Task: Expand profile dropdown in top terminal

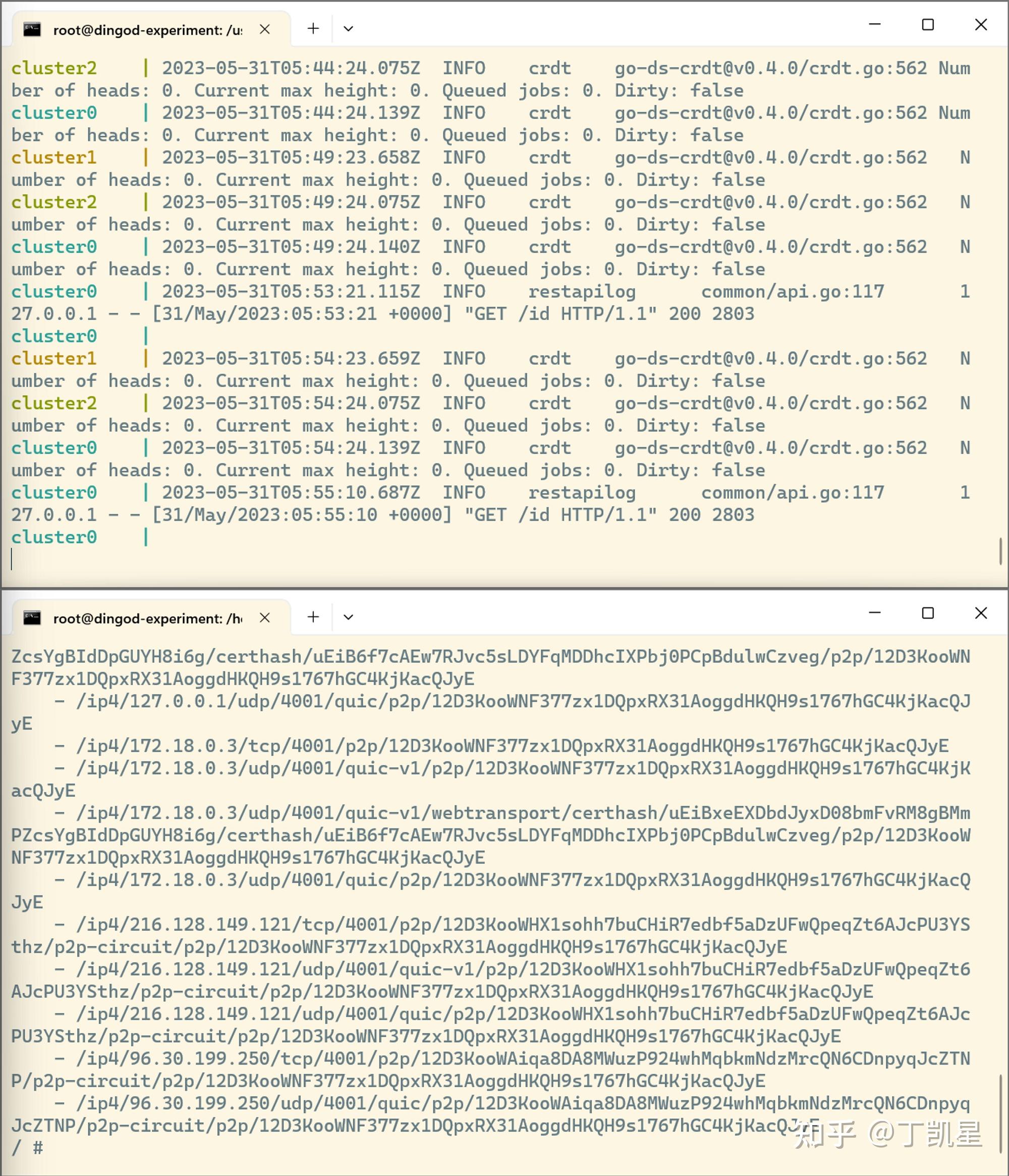Action: tap(349, 28)
